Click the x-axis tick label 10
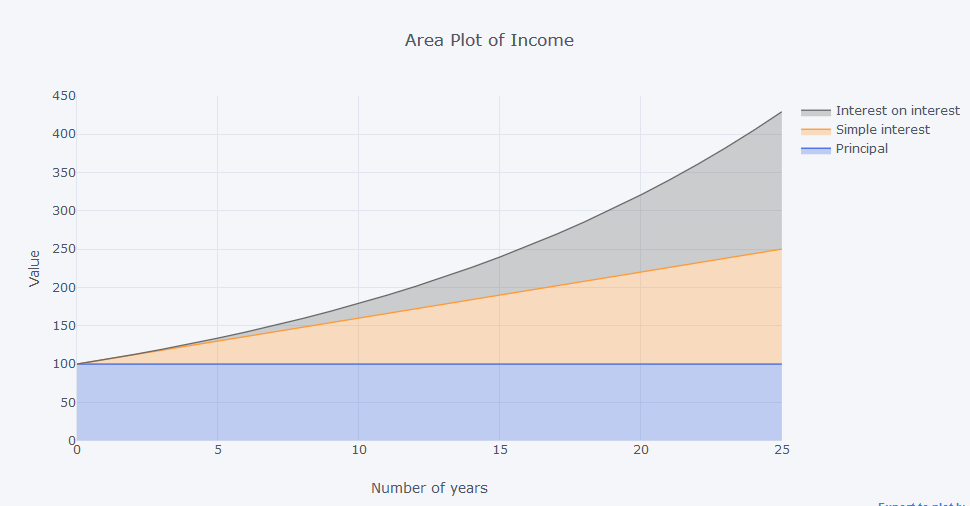Image resolution: width=970 pixels, height=506 pixels. (359, 450)
